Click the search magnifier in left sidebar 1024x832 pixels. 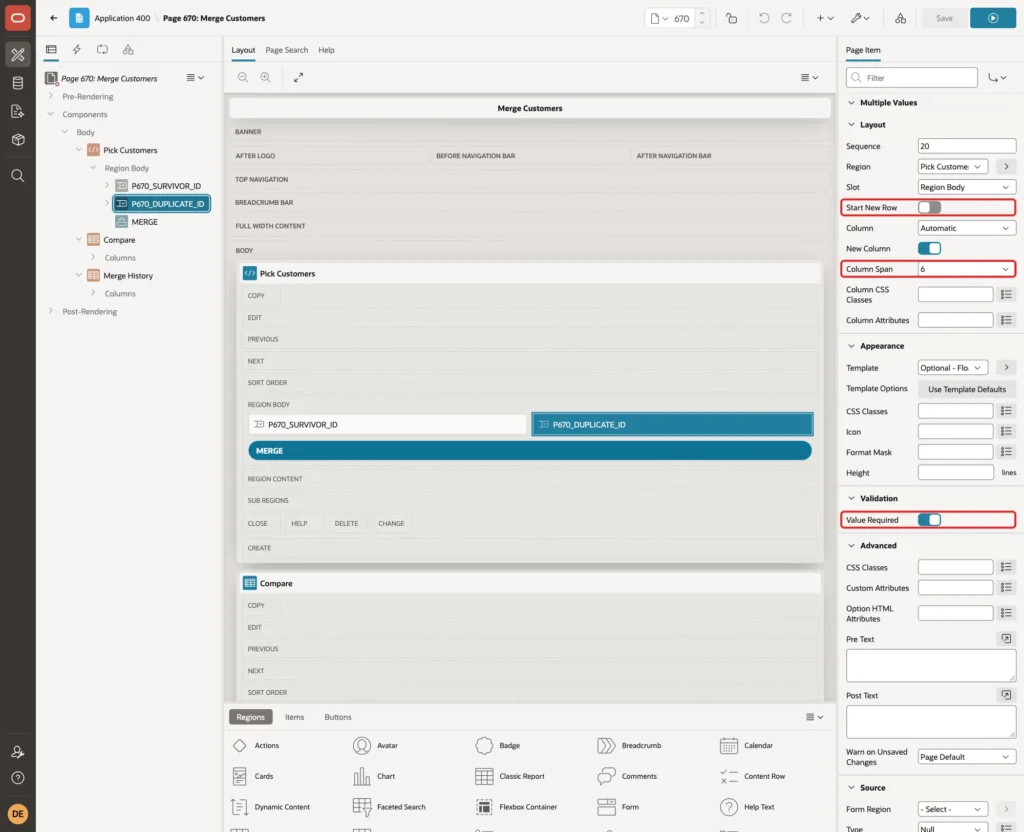coord(18,176)
